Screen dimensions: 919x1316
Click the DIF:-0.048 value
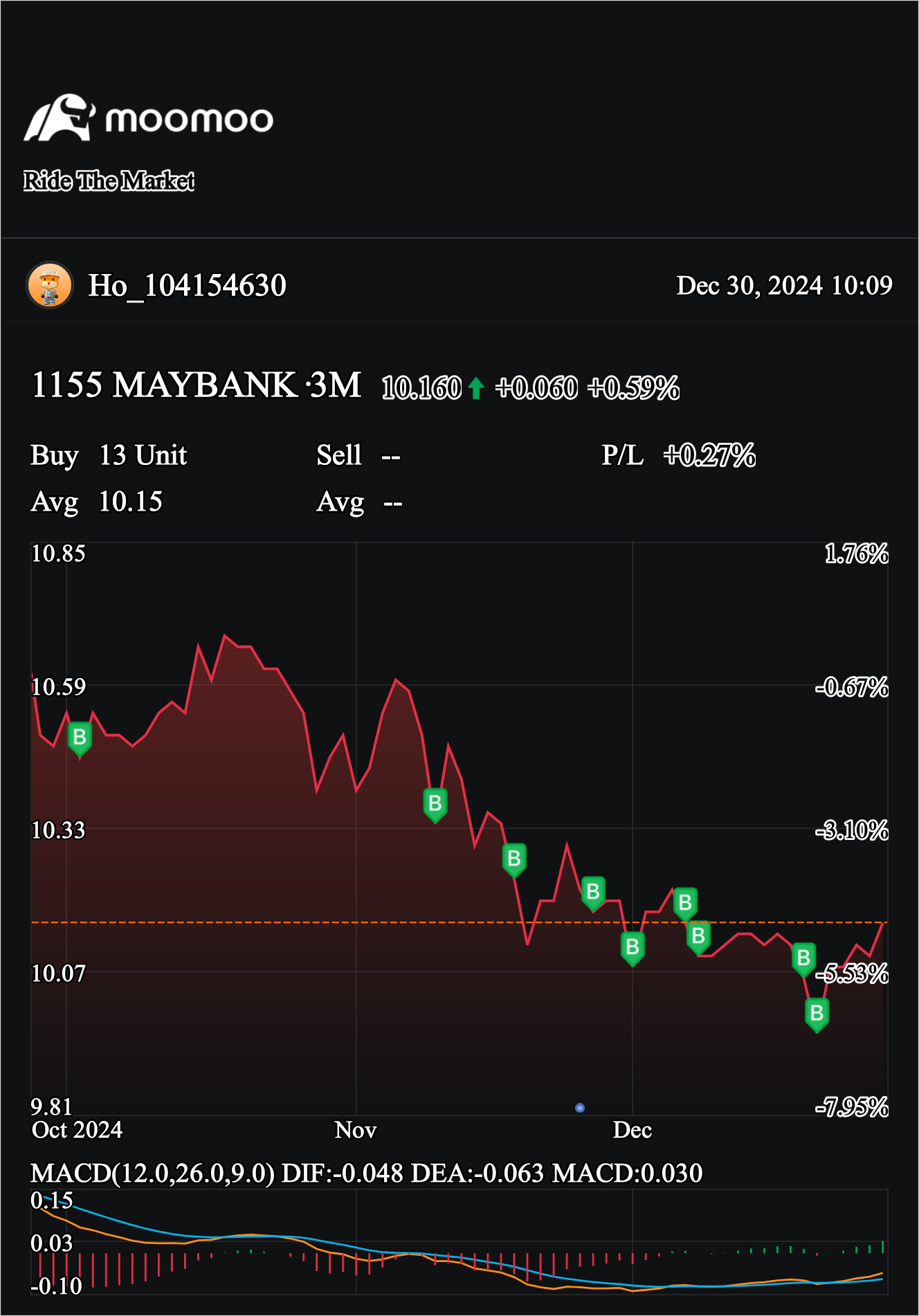(x=343, y=1173)
